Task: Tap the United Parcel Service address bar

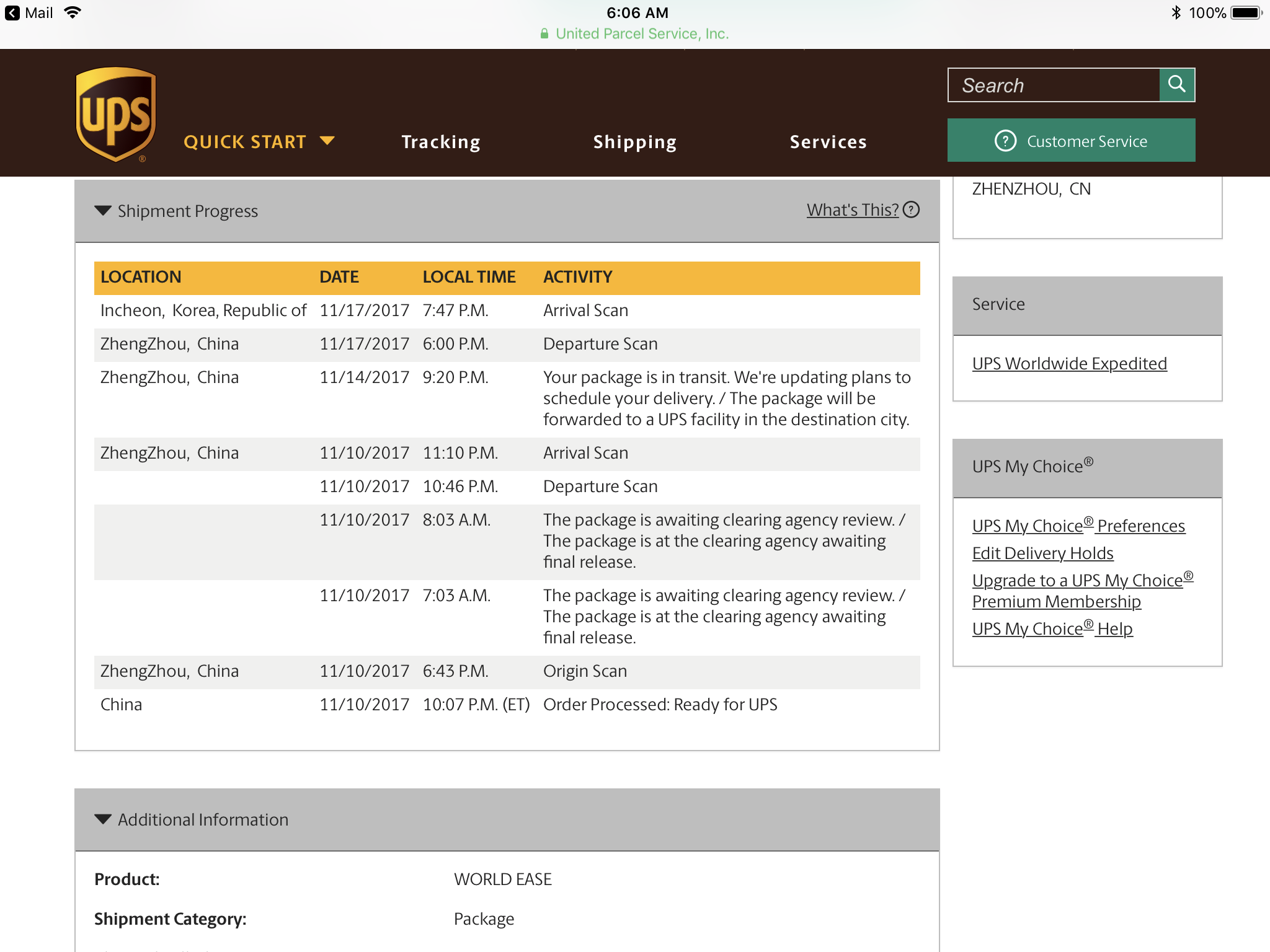Action: pyautogui.click(x=635, y=34)
